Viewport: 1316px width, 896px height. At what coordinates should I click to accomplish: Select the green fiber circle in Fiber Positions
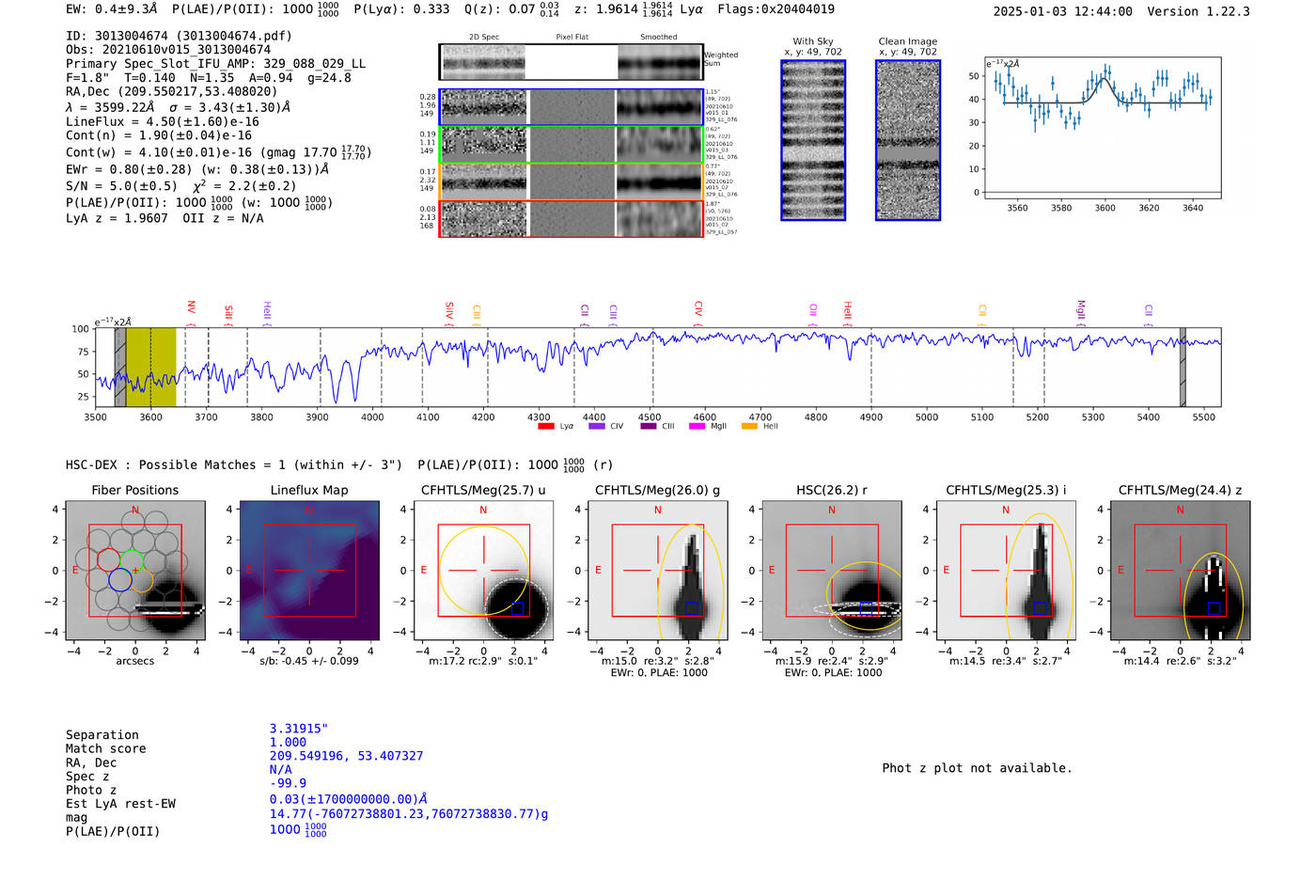coord(132,560)
